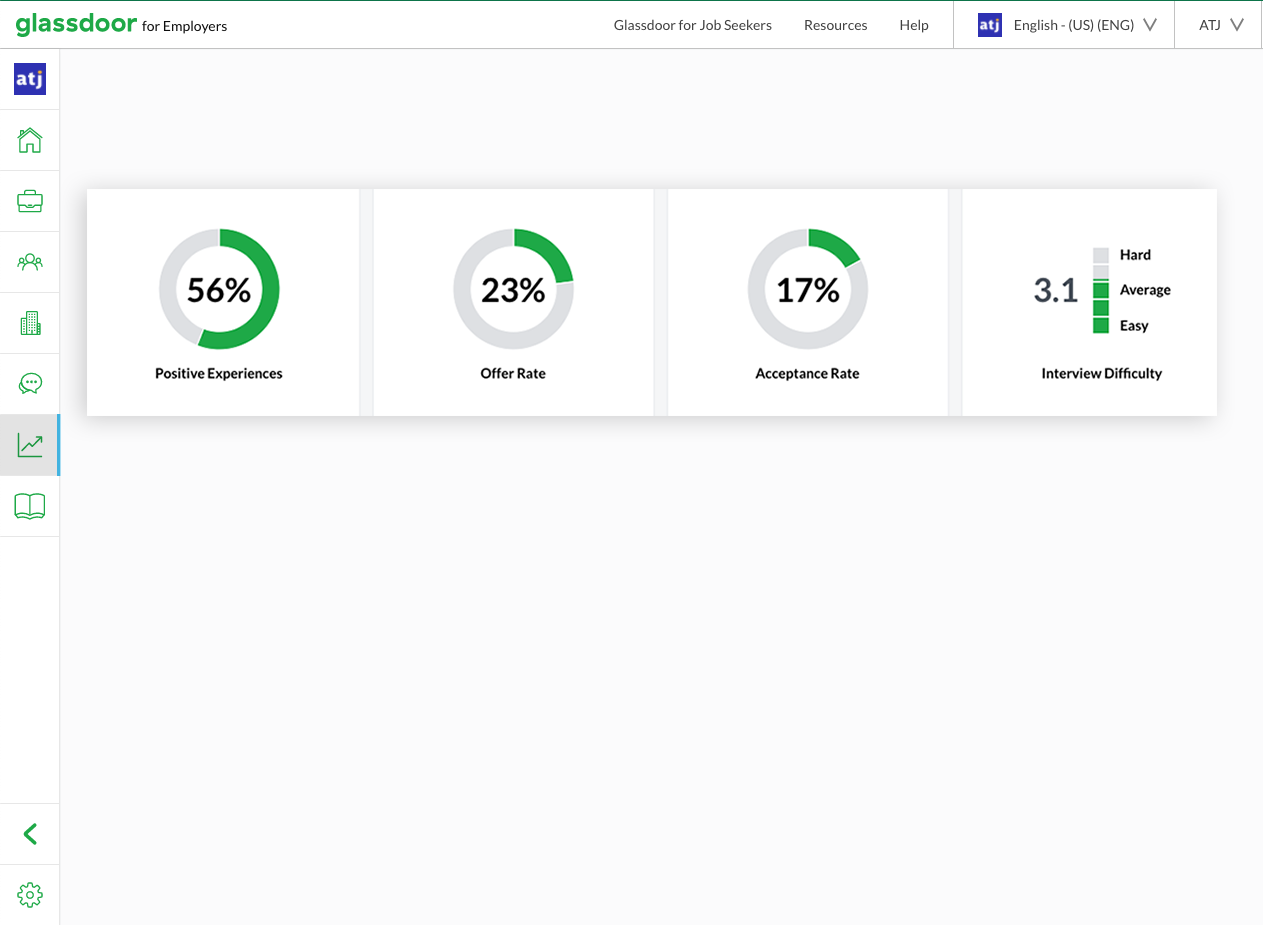Screen dimensions: 1263x925
Task: Click the resources book icon in sidebar
Action: [x=30, y=505]
